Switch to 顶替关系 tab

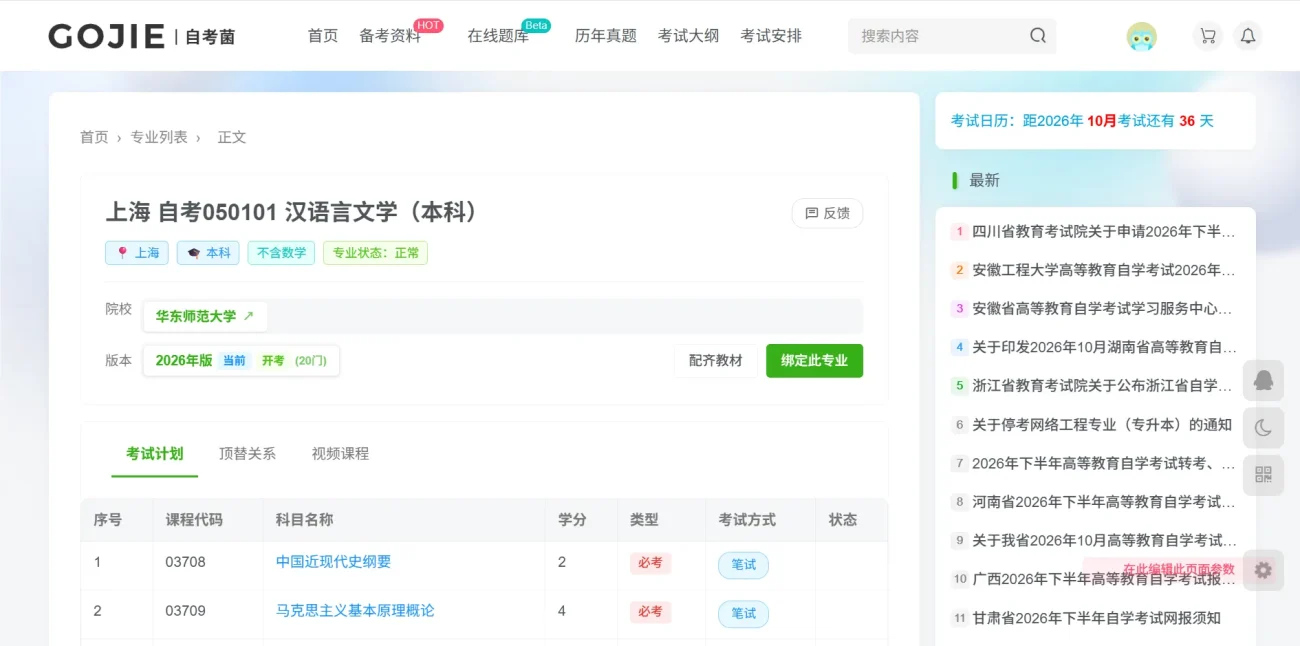247,454
